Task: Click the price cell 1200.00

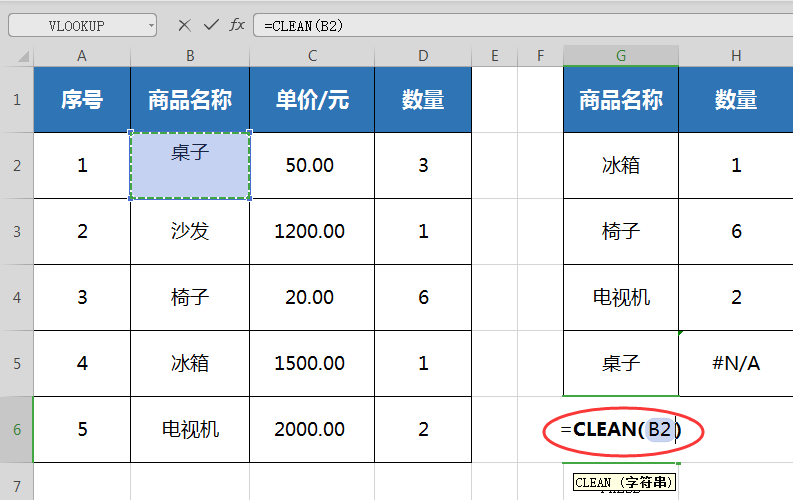Action: 312,232
